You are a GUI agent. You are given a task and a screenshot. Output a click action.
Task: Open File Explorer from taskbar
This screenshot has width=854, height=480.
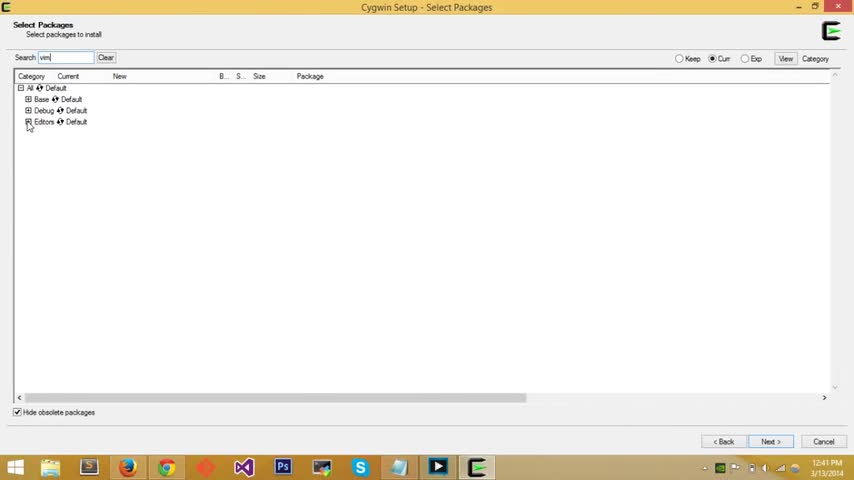point(51,467)
